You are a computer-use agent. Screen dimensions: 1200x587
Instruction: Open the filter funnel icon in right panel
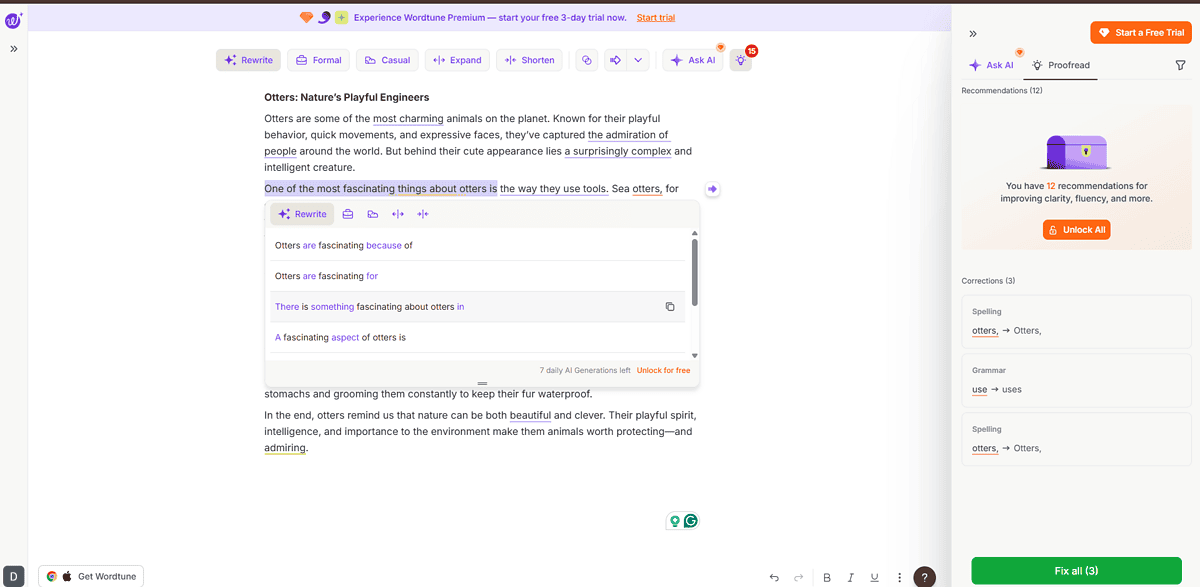point(1180,65)
